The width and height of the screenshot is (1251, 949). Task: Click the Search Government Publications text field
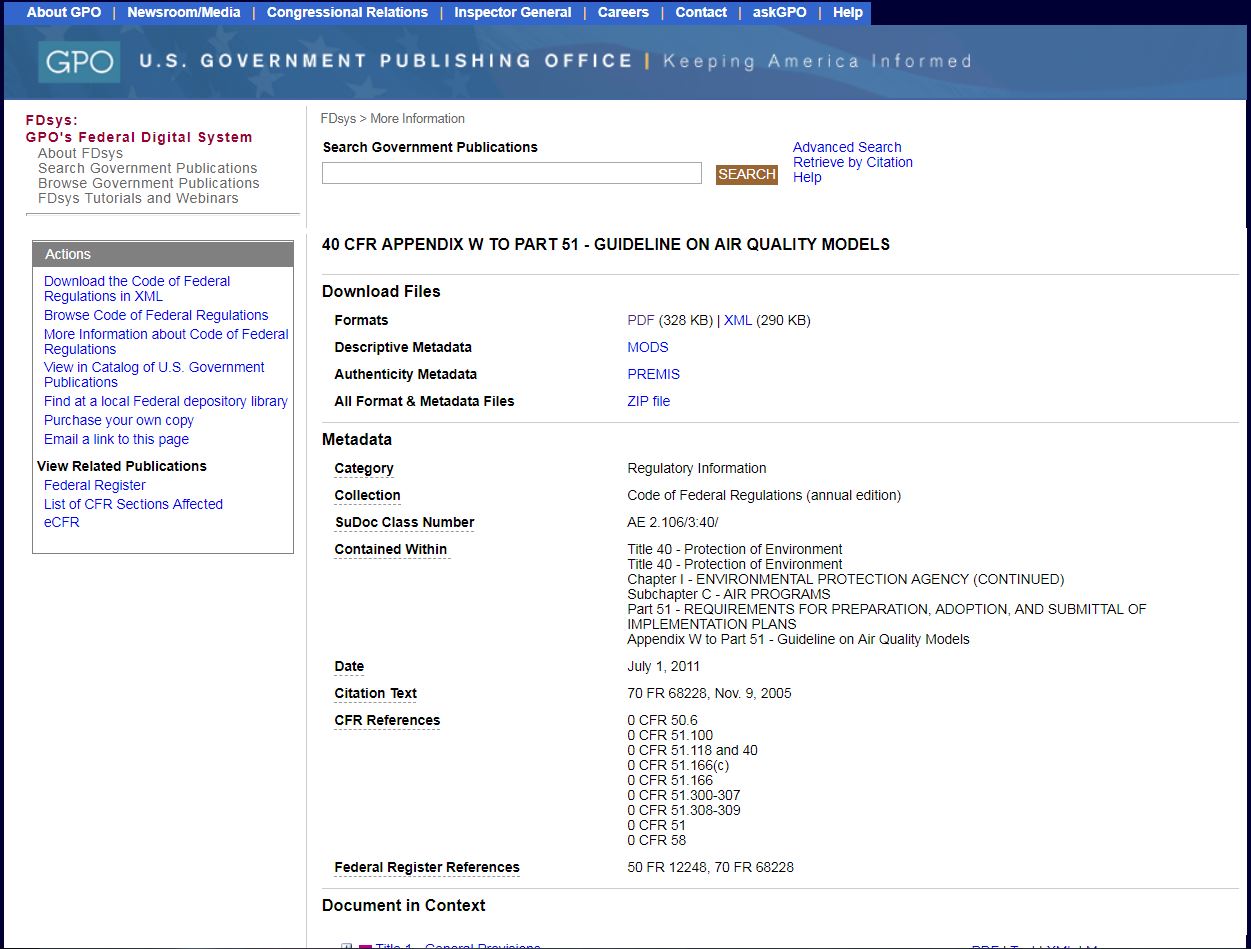[511, 174]
